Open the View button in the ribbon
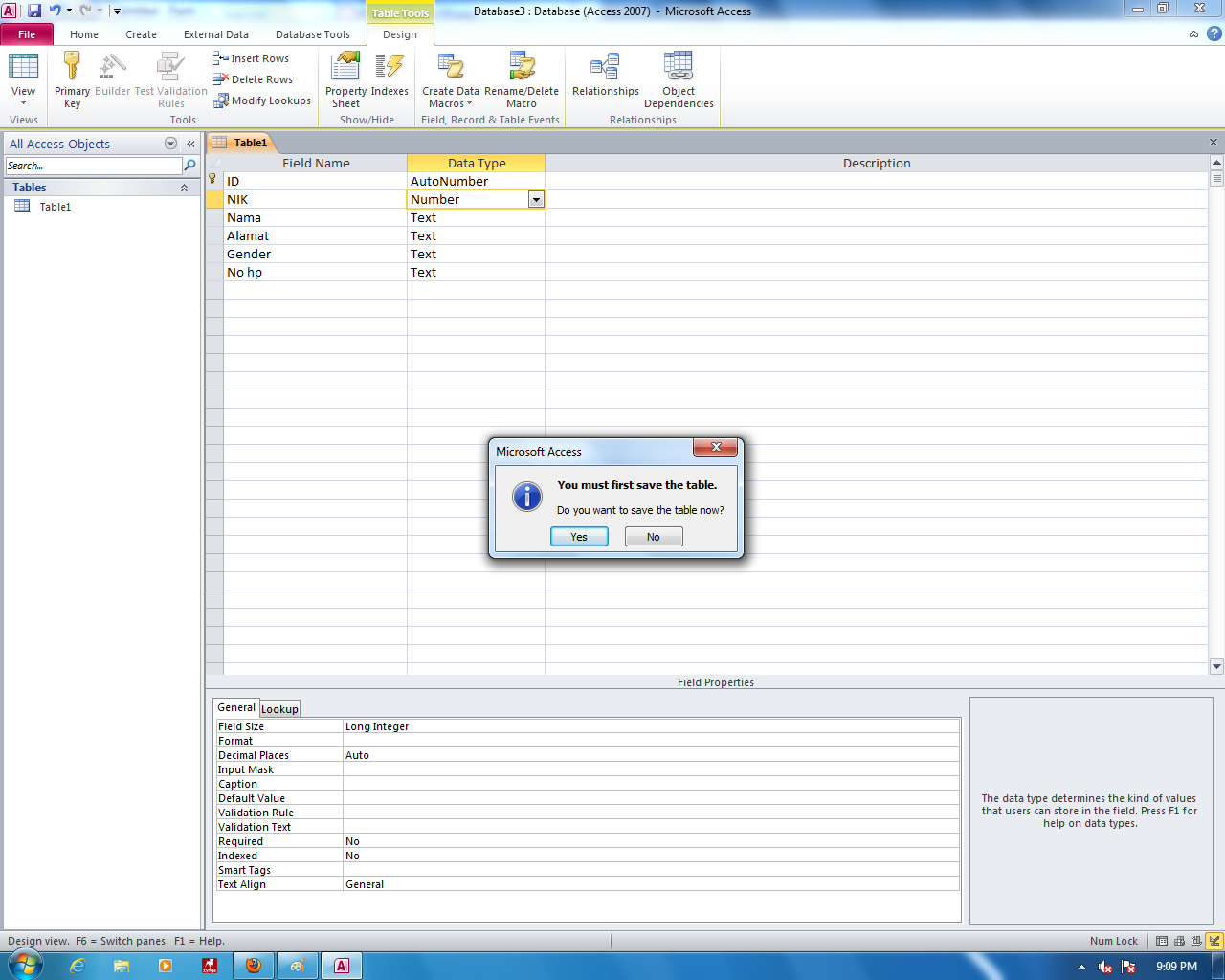The image size is (1225, 980). point(23,79)
